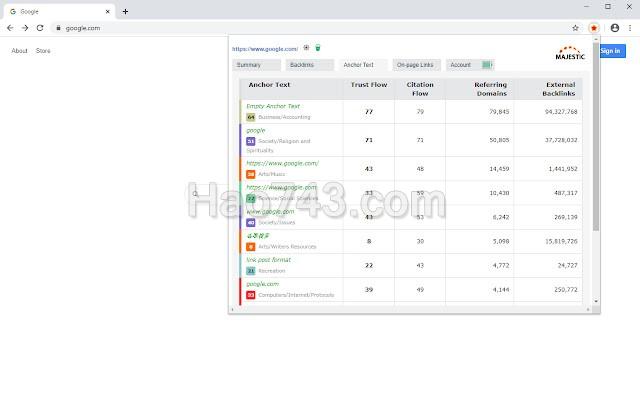Minimize the Chrome window
The height and width of the screenshot is (400, 640).
587,7
